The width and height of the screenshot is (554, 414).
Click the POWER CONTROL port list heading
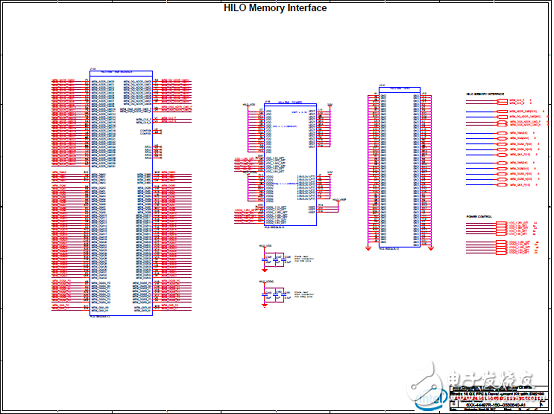(479, 217)
